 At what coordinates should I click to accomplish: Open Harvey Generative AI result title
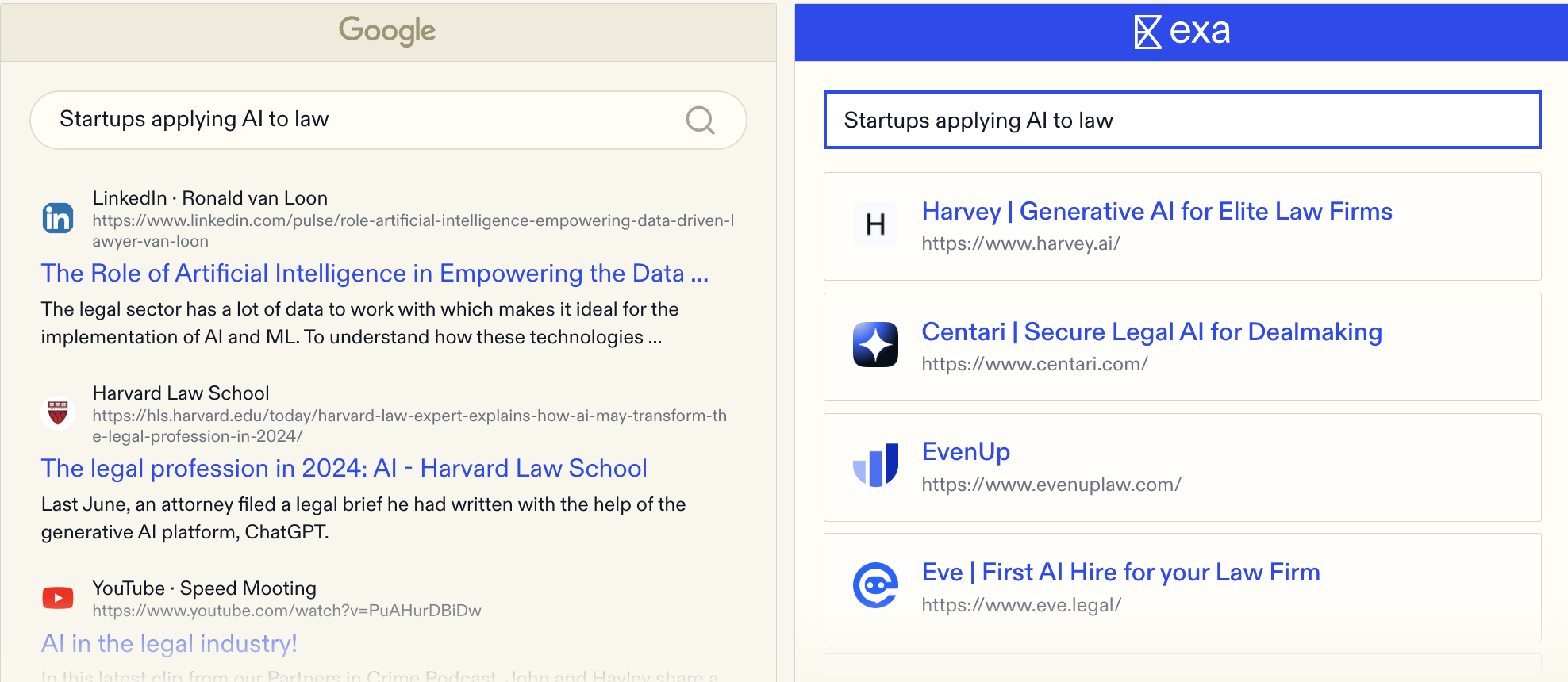pyautogui.click(x=1156, y=212)
